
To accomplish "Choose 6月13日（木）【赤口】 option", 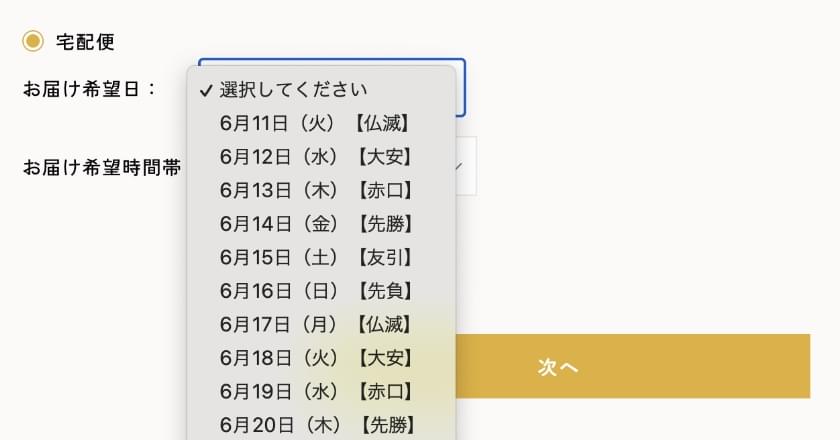I will pos(316,191).
